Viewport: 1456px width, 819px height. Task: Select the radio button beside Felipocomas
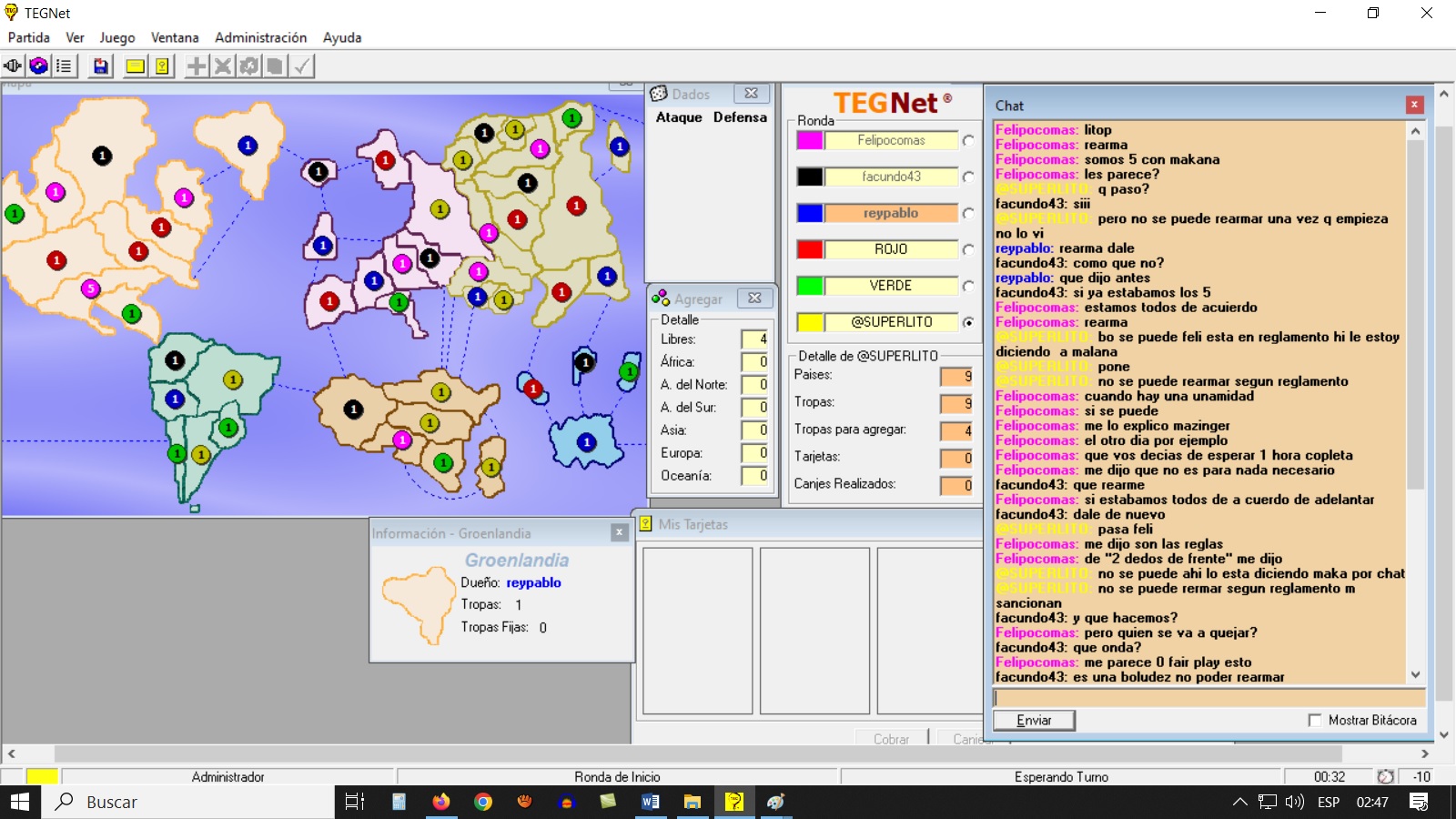click(x=968, y=140)
